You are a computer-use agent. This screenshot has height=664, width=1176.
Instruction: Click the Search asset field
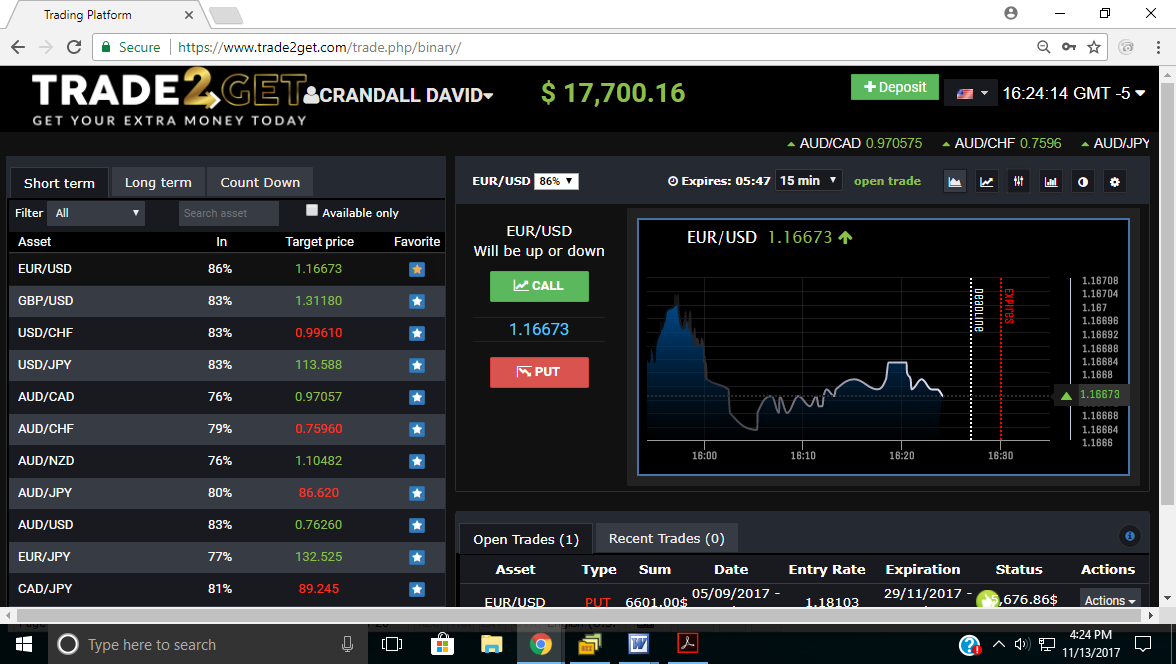coord(229,213)
